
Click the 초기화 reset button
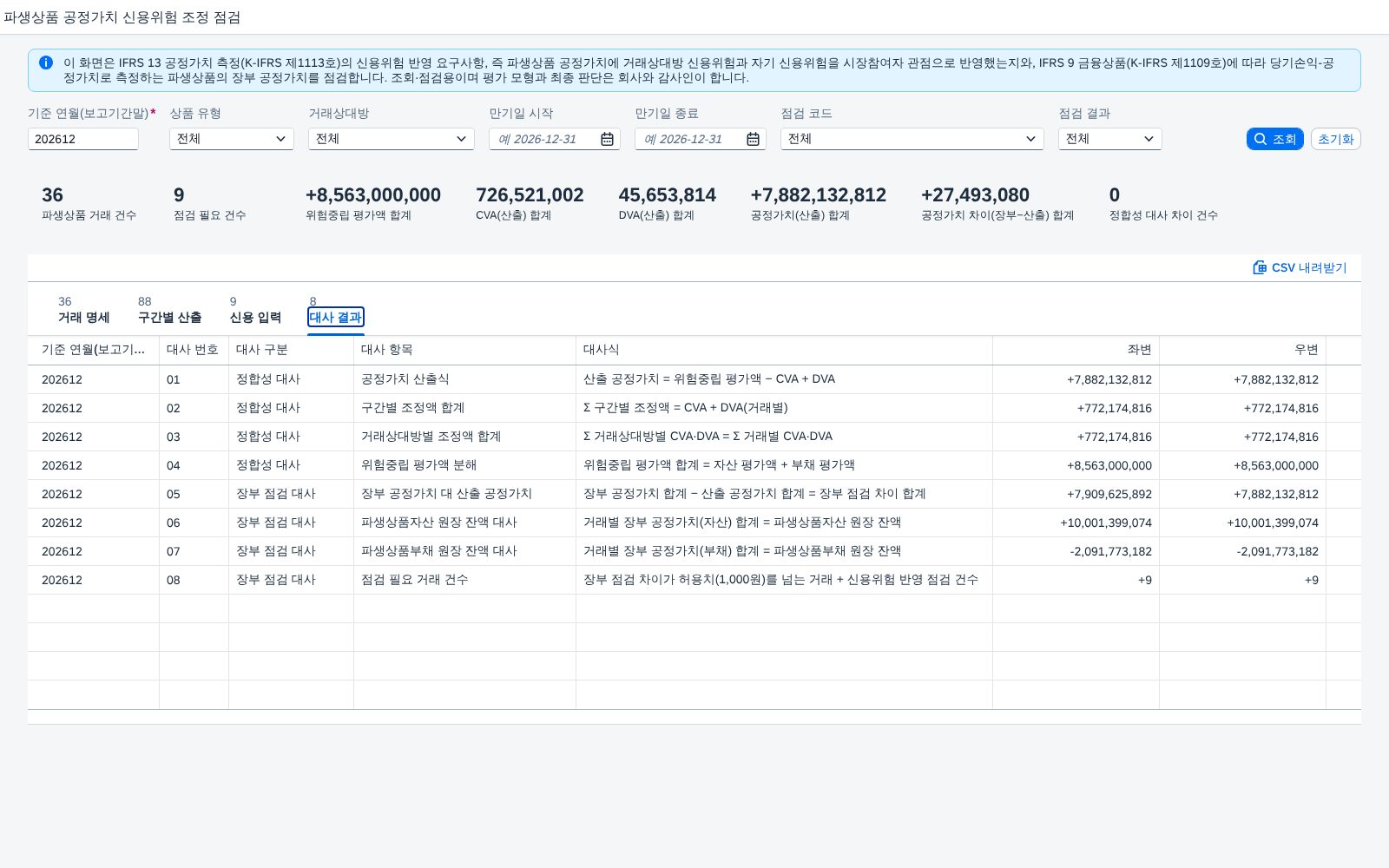pyautogui.click(x=1335, y=139)
